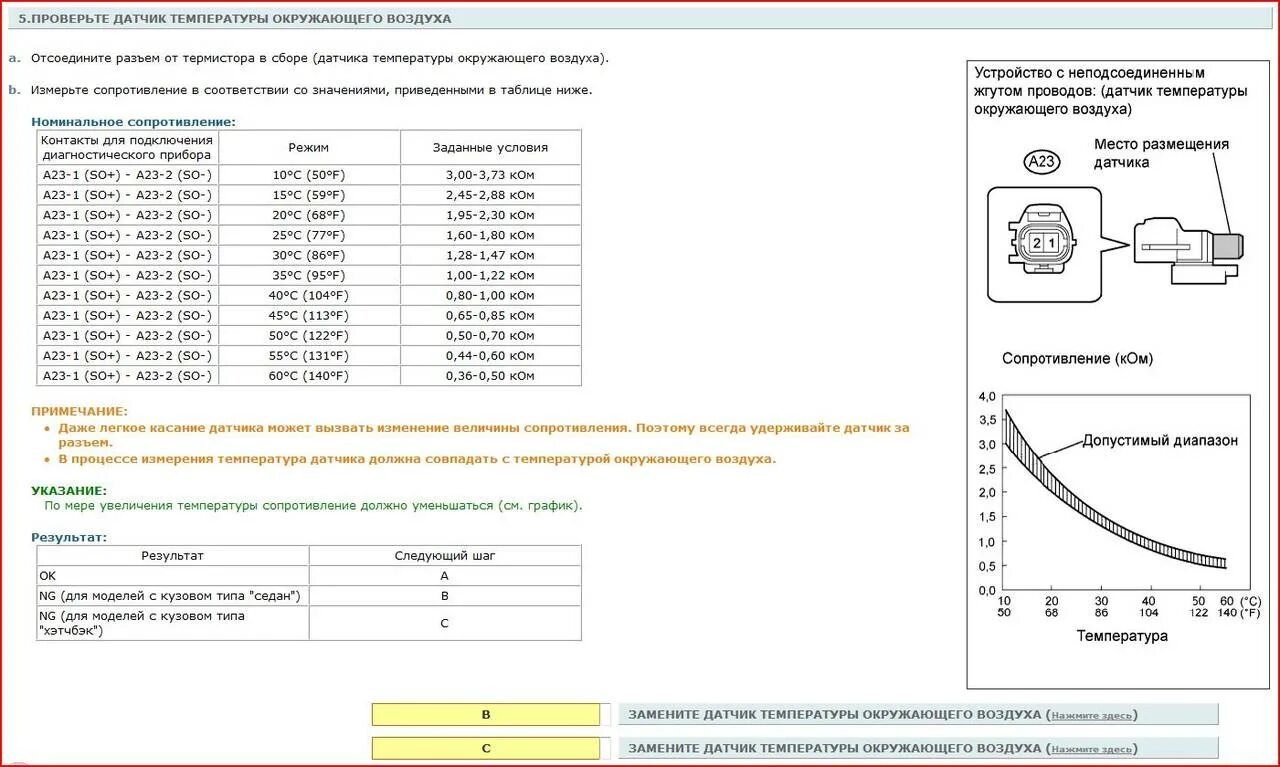
Task: Click the yellow C step button
Action: (x=486, y=748)
